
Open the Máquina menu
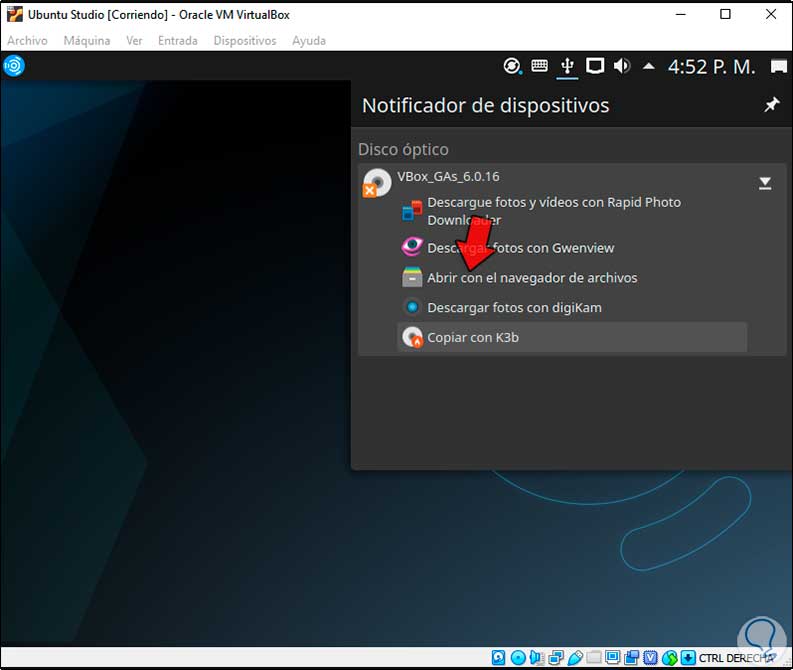pos(86,40)
